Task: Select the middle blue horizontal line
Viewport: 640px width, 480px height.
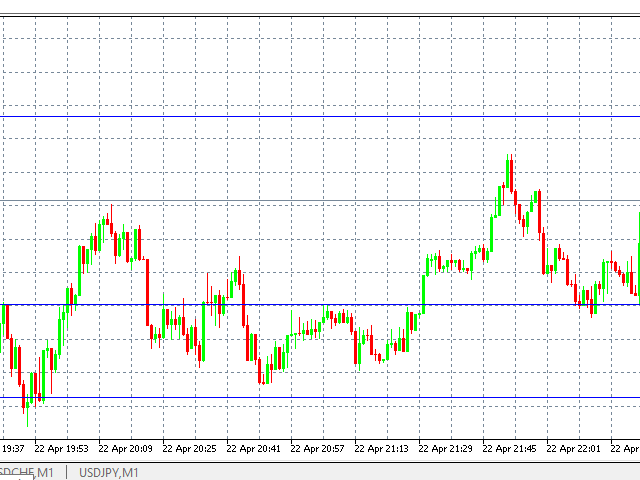Action: (x=320, y=304)
